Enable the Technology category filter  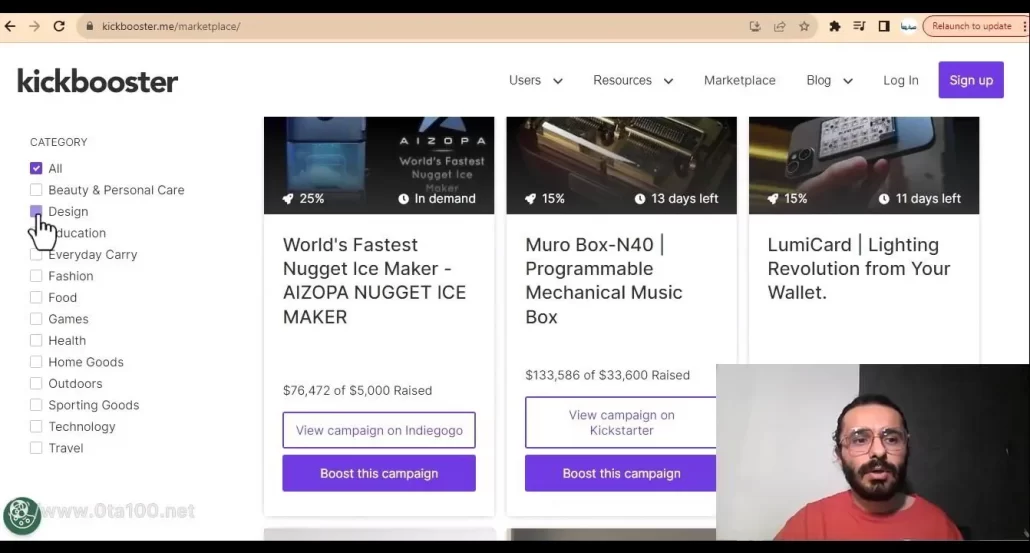pos(36,427)
